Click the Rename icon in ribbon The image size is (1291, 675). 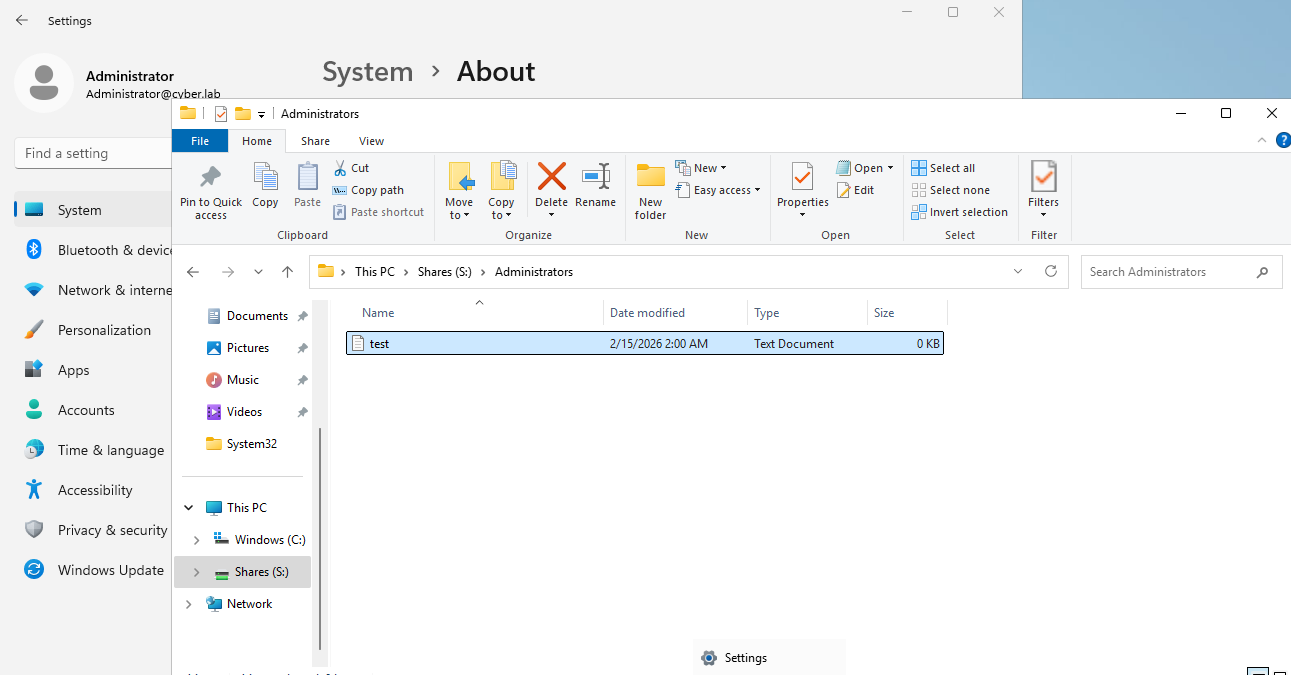click(596, 178)
